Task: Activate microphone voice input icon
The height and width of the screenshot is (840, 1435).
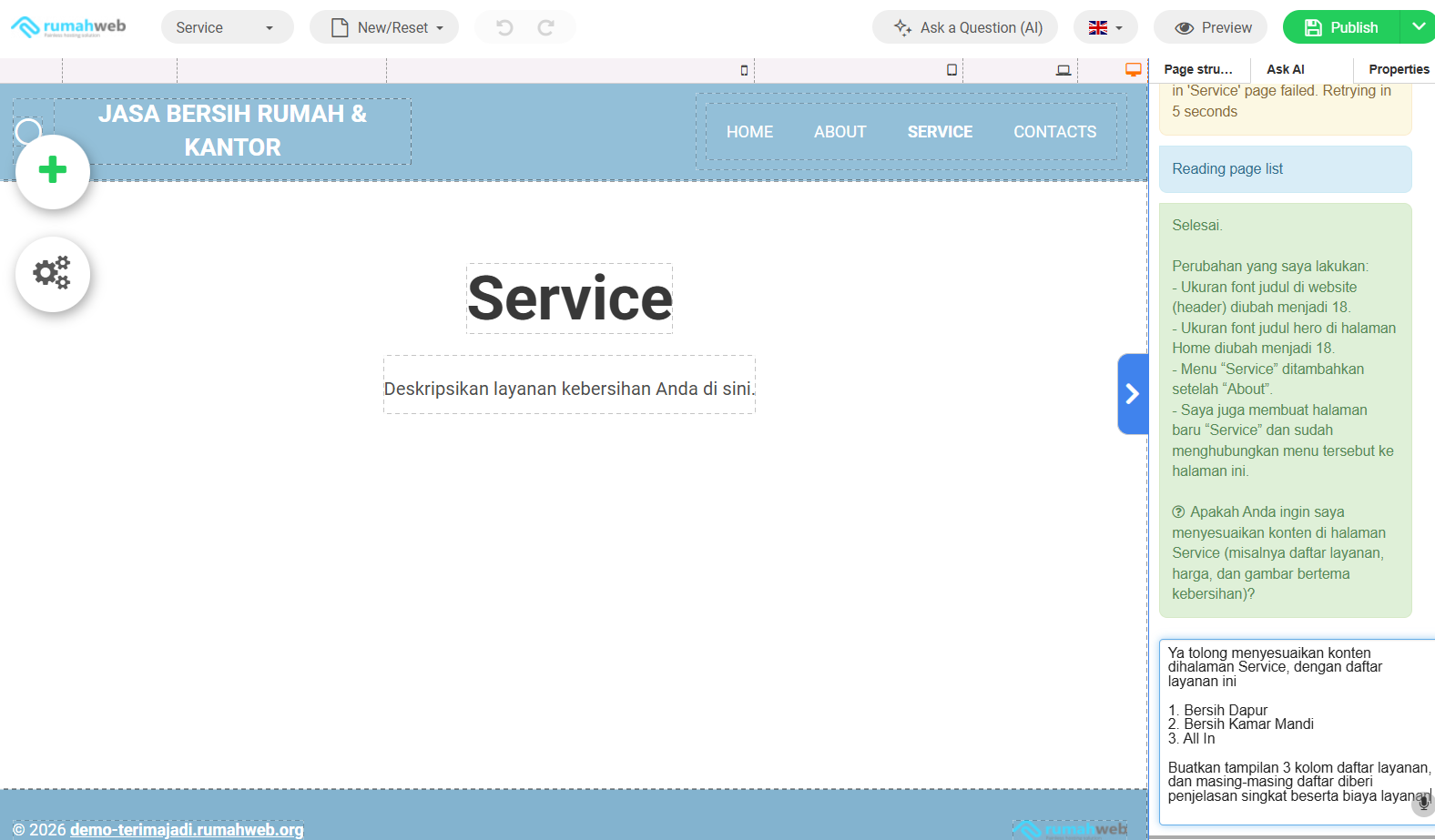Action: click(x=1423, y=803)
